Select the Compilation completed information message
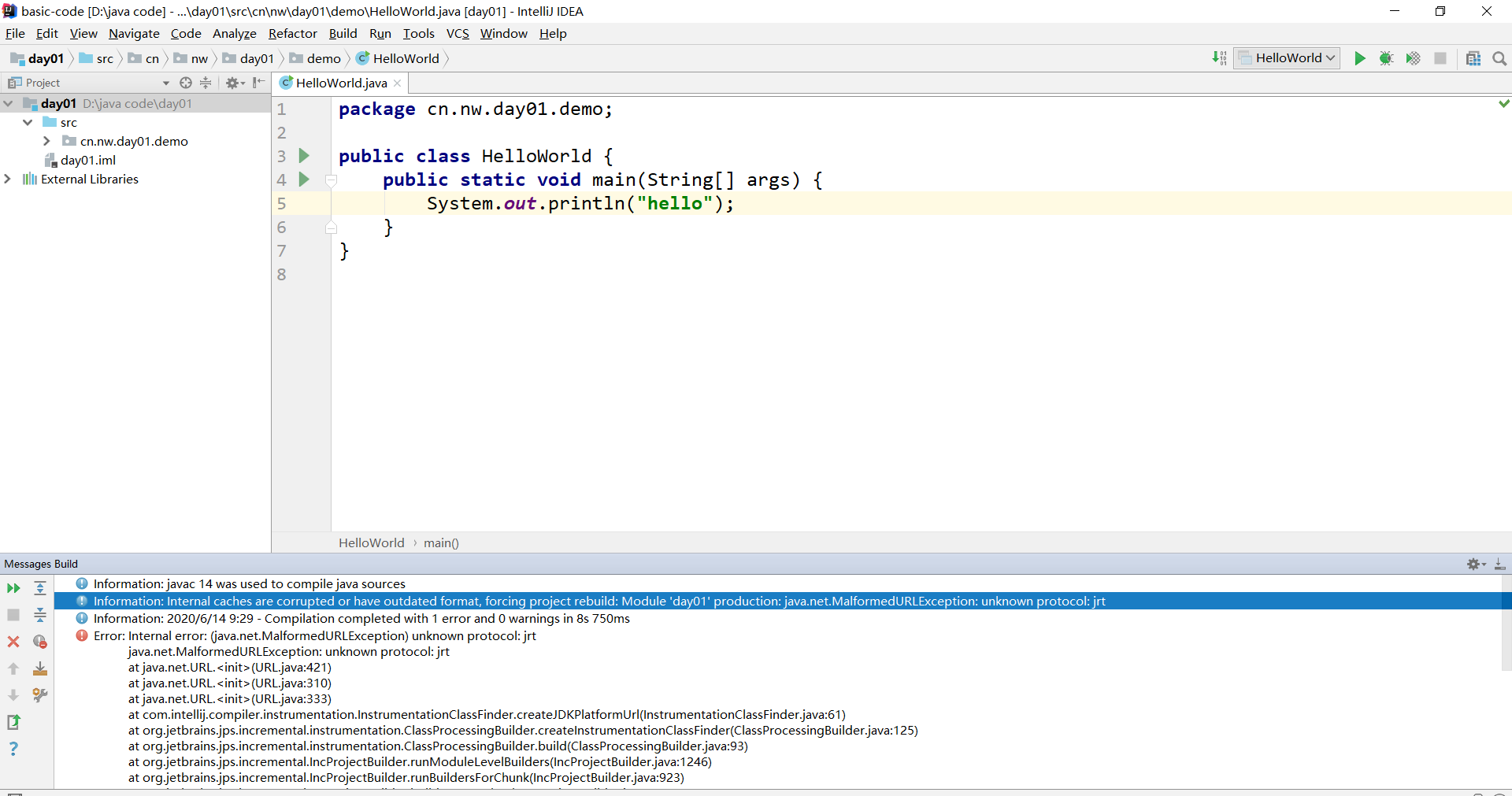1512x796 pixels. [x=361, y=618]
